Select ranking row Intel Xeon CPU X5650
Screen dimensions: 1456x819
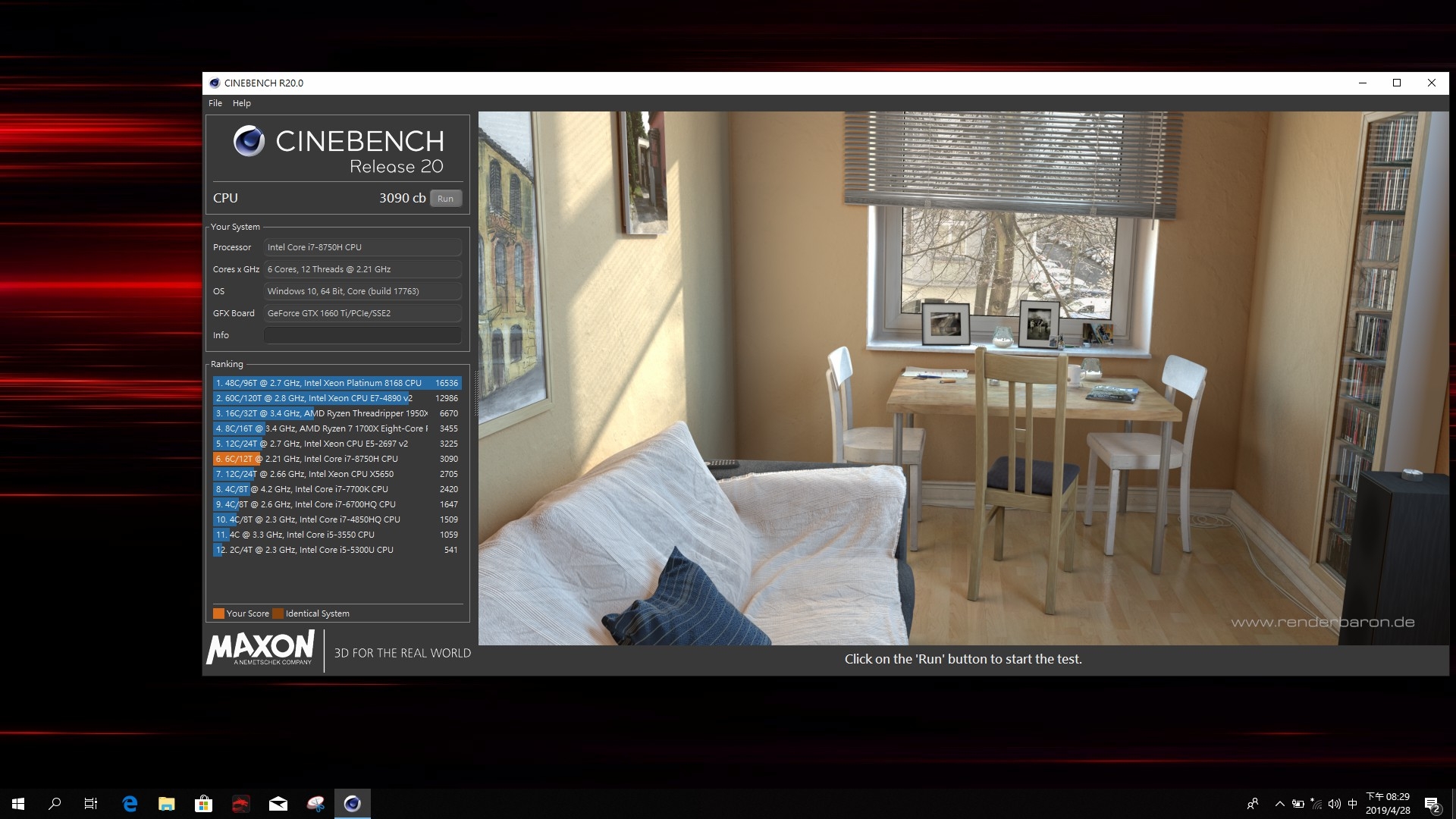click(x=337, y=474)
